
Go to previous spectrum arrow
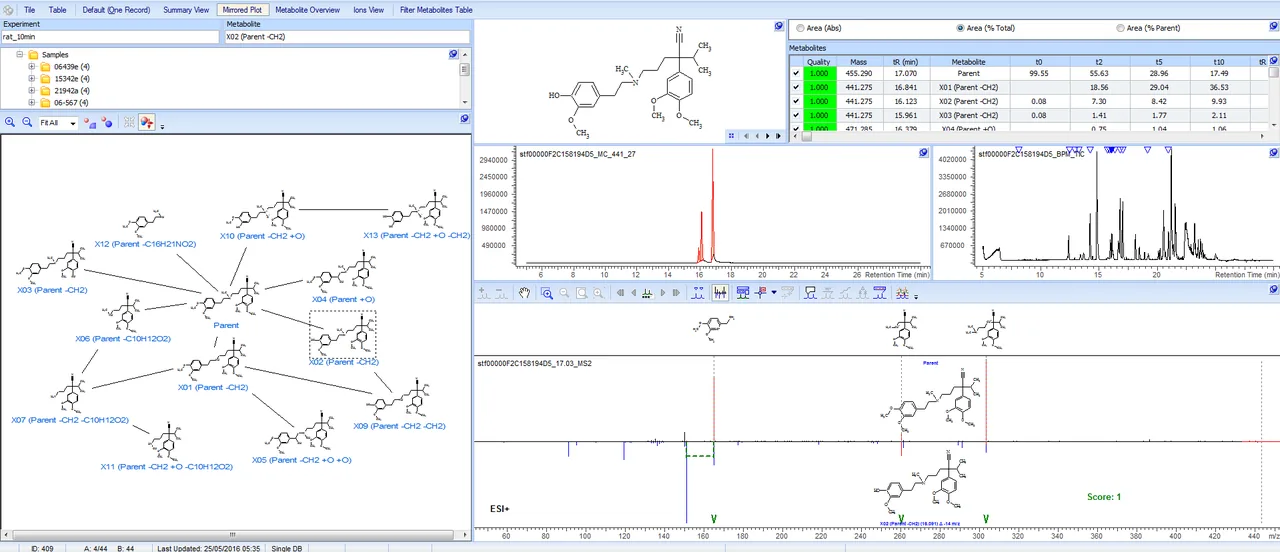point(633,293)
